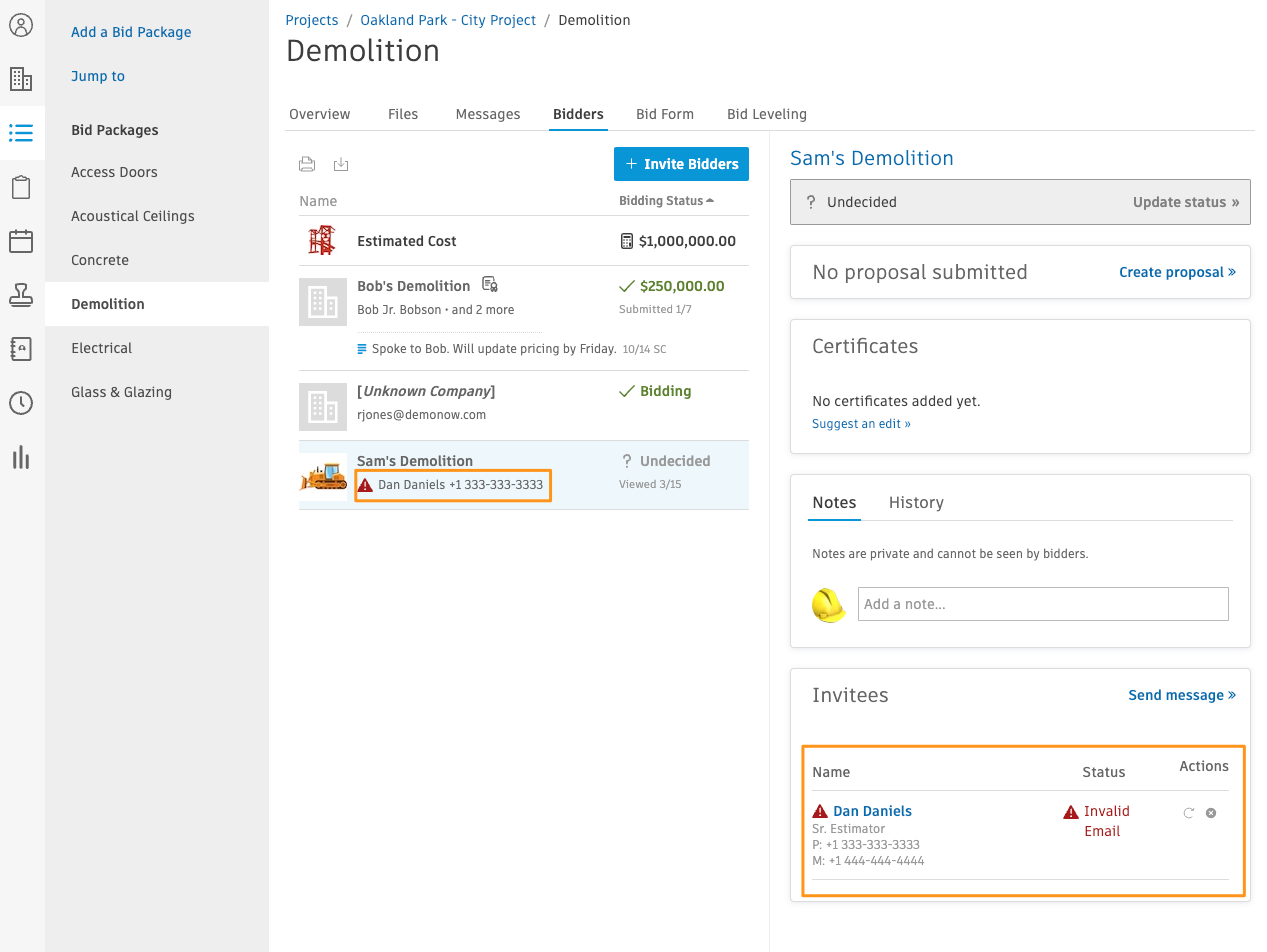Click the Add a note field

pyautogui.click(x=1043, y=604)
